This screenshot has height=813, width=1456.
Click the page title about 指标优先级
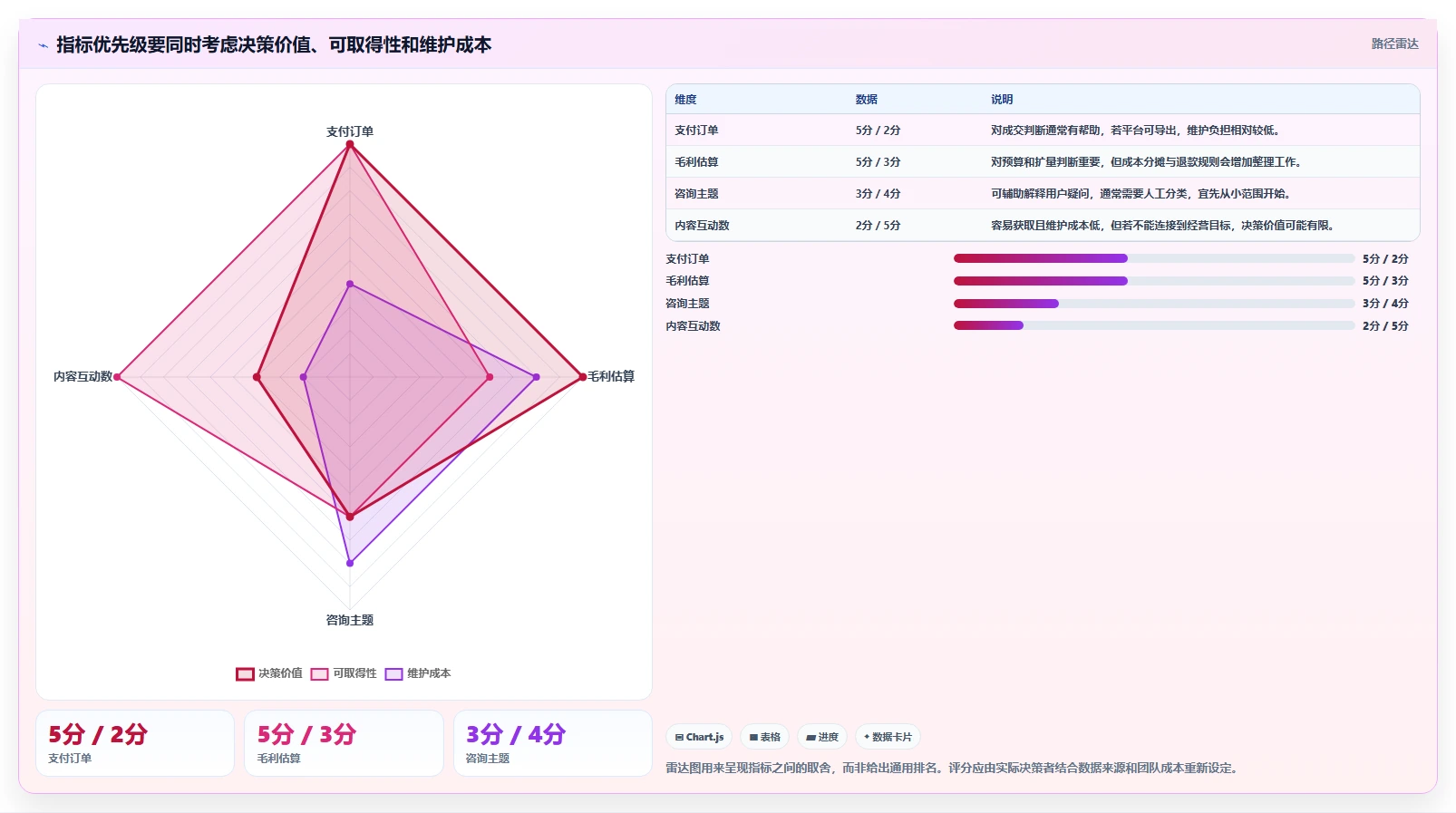point(274,44)
